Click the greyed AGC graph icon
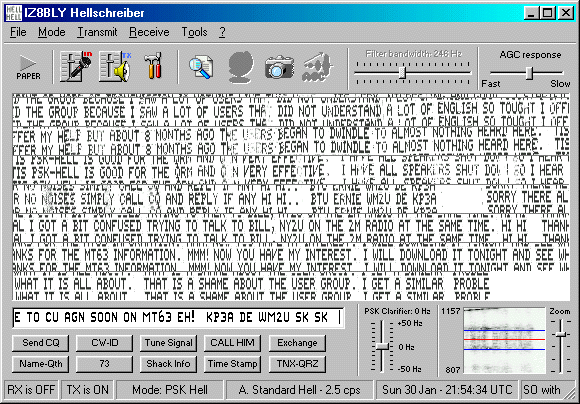Screen dimensions: 580x404 tap(317, 67)
